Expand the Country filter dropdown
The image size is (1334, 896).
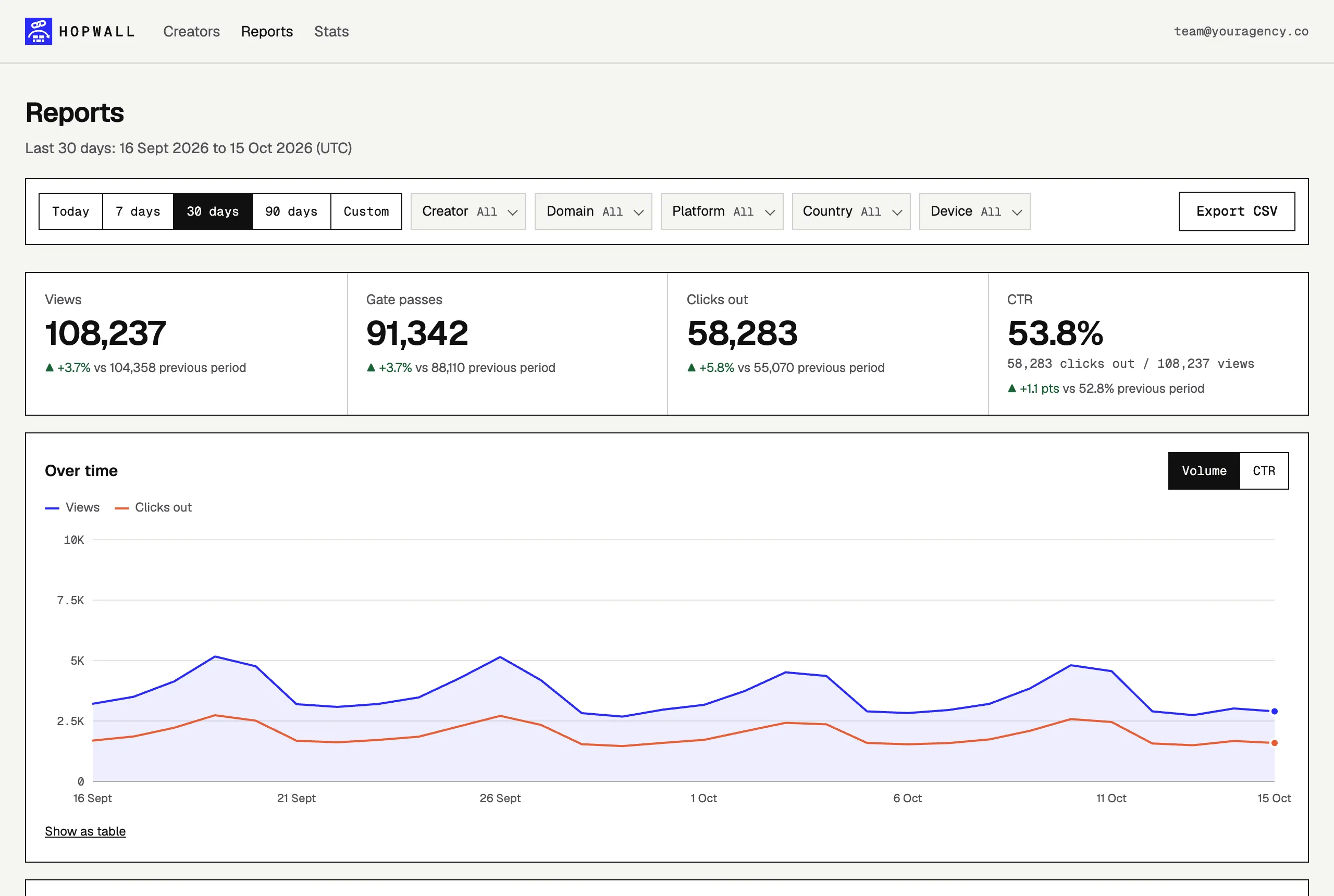(851, 211)
